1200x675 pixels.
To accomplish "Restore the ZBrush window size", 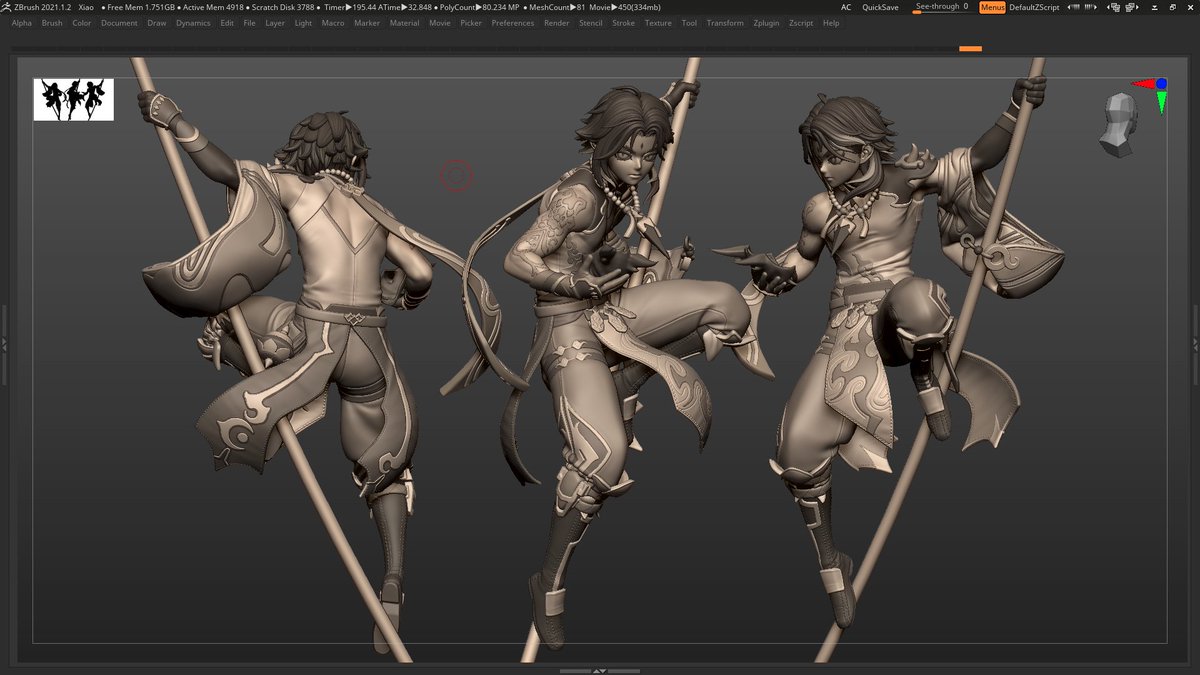I will coord(1172,7).
